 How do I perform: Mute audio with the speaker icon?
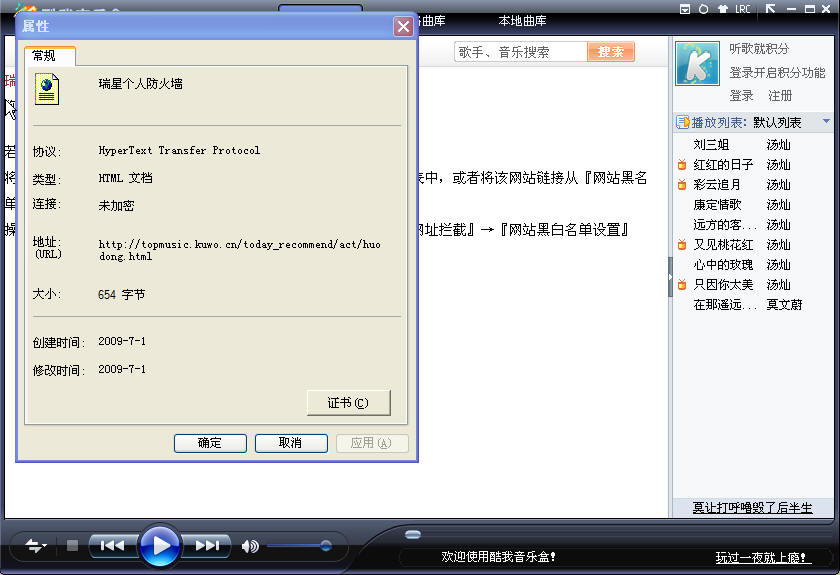point(250,546)
